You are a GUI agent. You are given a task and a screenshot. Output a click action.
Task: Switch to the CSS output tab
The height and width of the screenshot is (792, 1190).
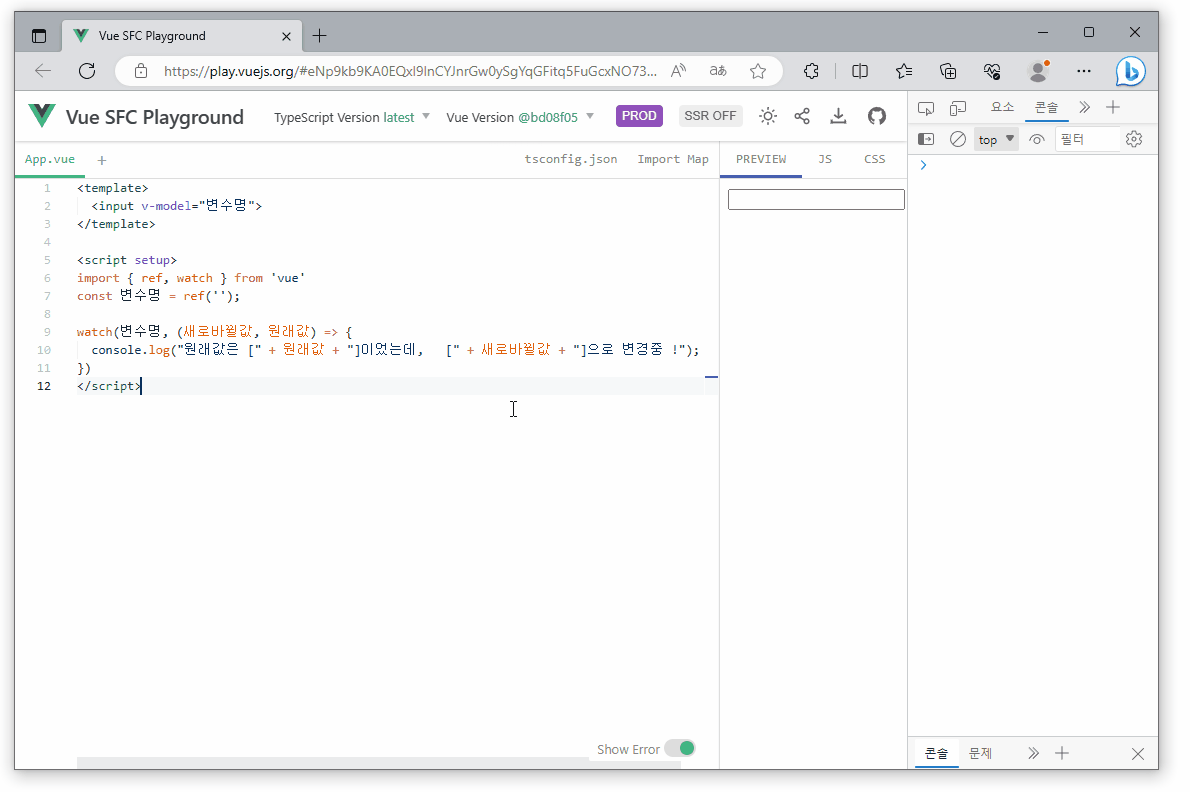tap(874, 159)
